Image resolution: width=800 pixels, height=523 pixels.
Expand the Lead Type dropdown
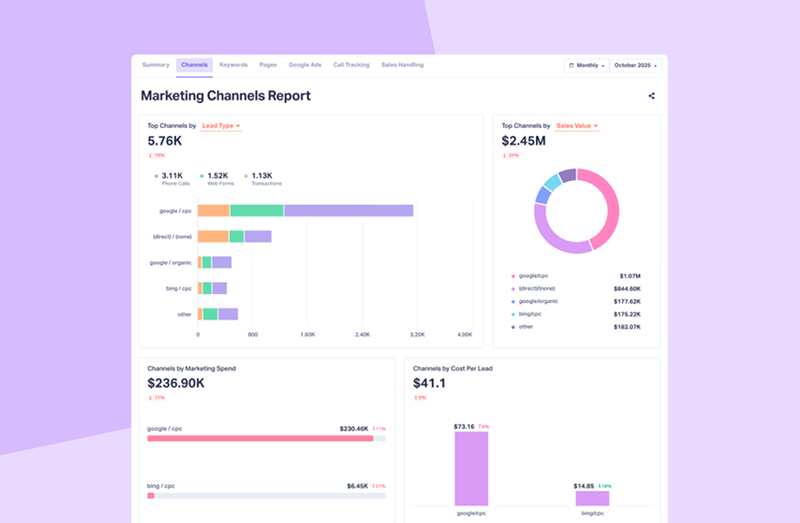pyautogui.click(x=221, y=126)
